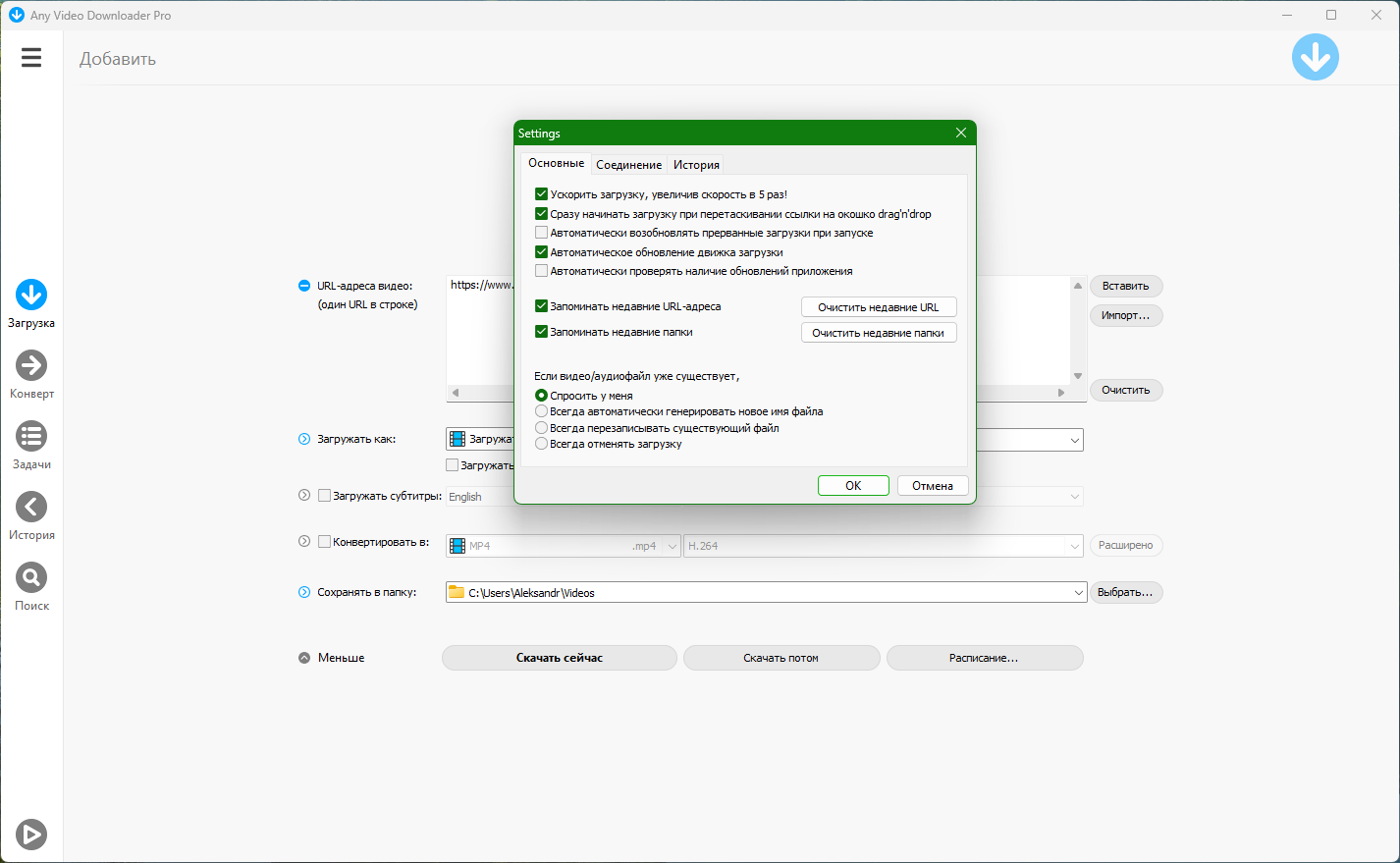Toggle Запоминать недавние папки checkbox

(x=541, y=332)
